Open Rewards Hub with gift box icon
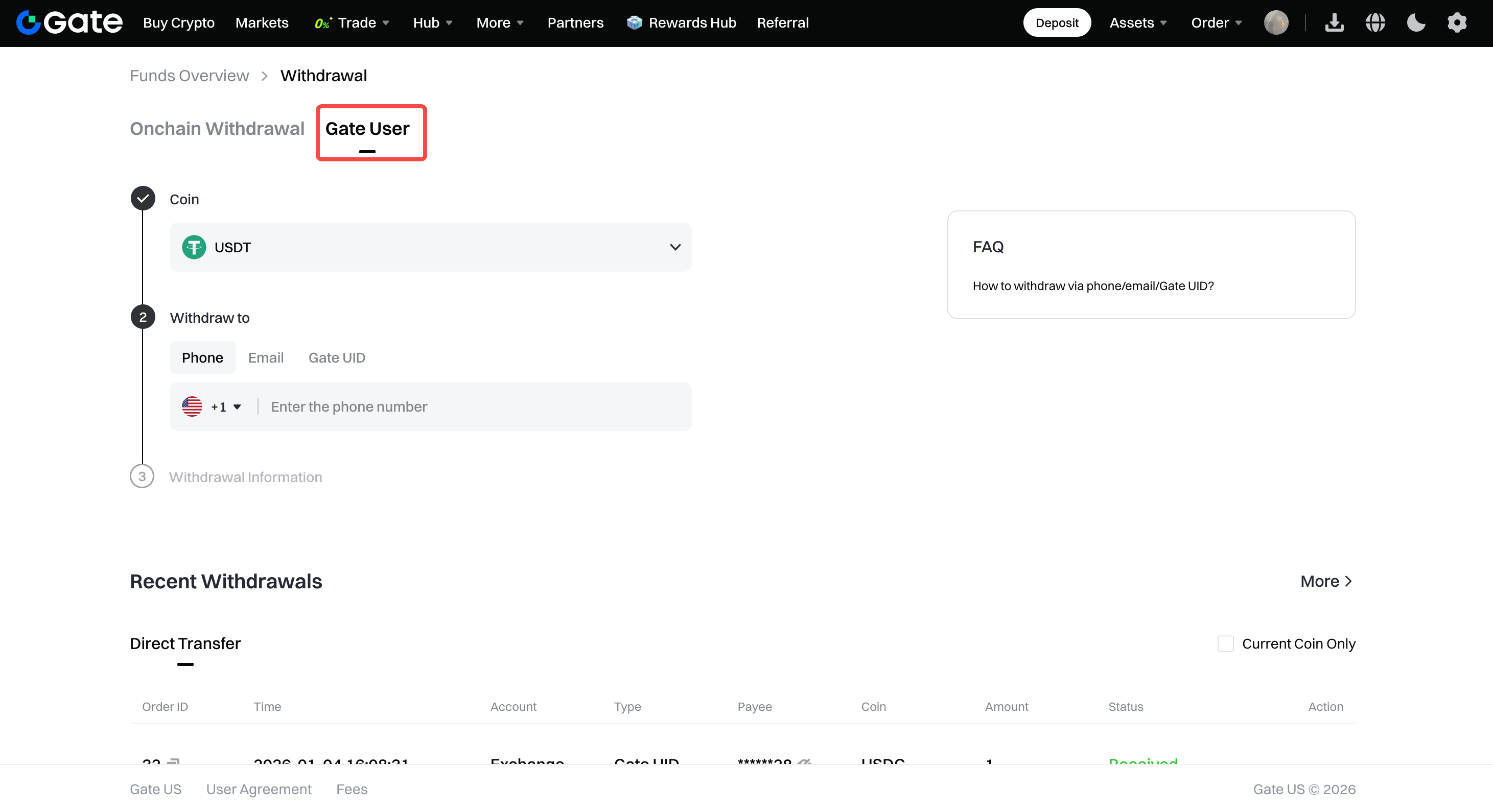This screenshot has height=812, width=1493. 681,22
